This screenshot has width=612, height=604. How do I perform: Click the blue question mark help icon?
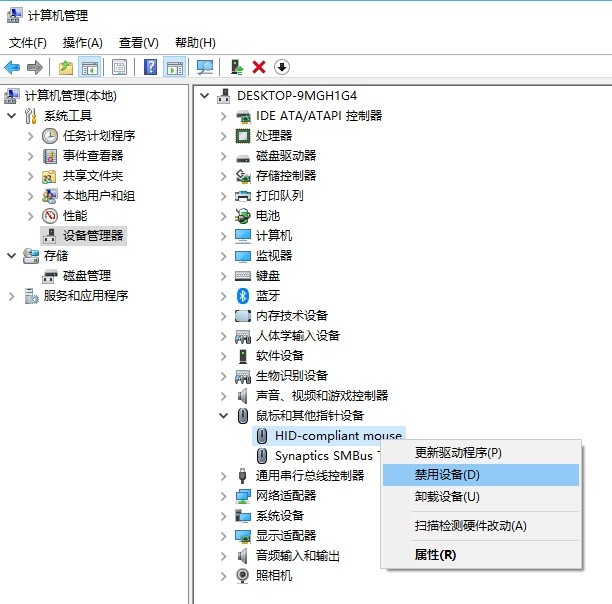(150, 68)
